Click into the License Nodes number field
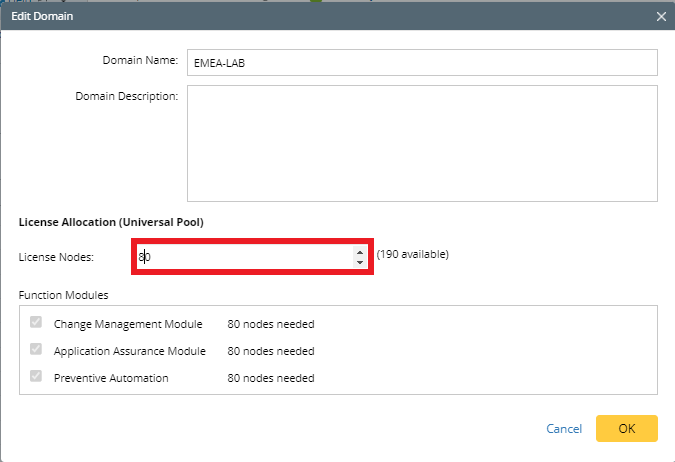 245,257
